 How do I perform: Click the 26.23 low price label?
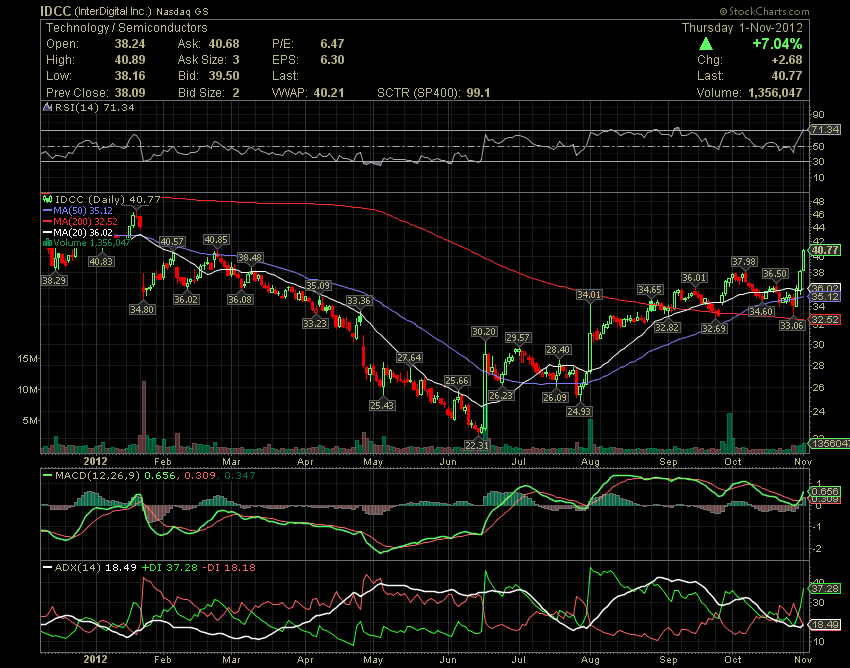501,395
